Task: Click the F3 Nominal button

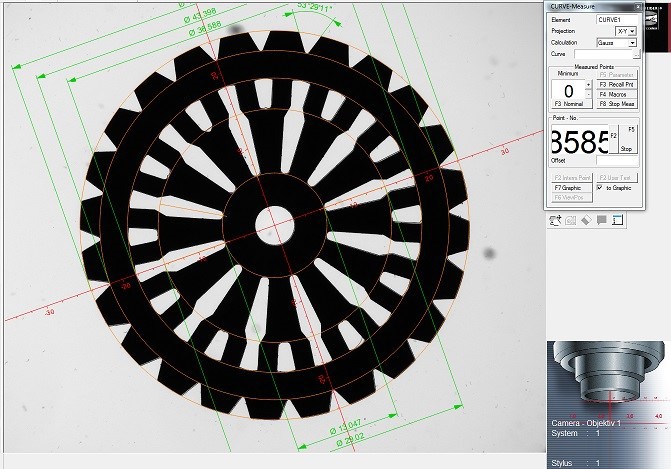Action: pyautogui.click(x=571, y=104)
